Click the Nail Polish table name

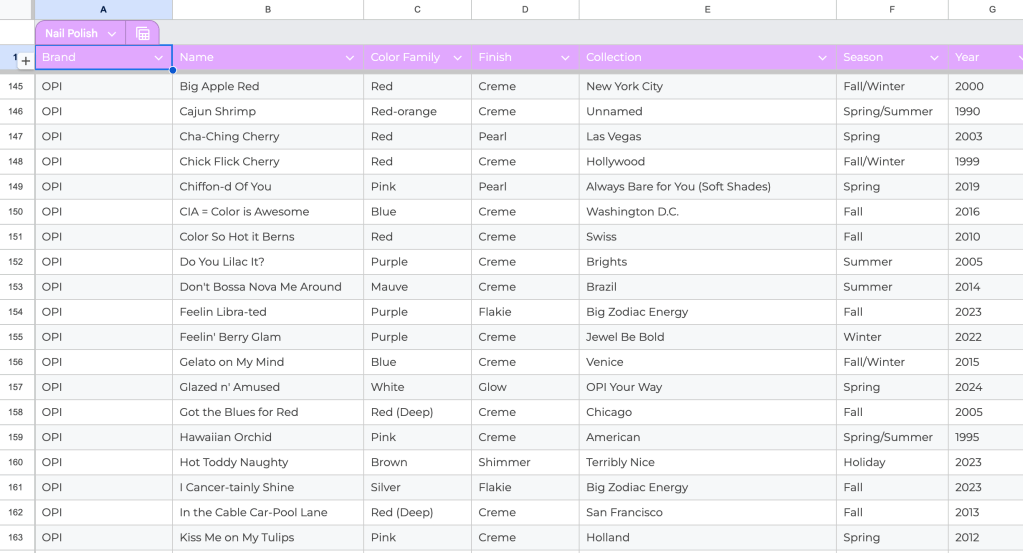coord(71,34)
